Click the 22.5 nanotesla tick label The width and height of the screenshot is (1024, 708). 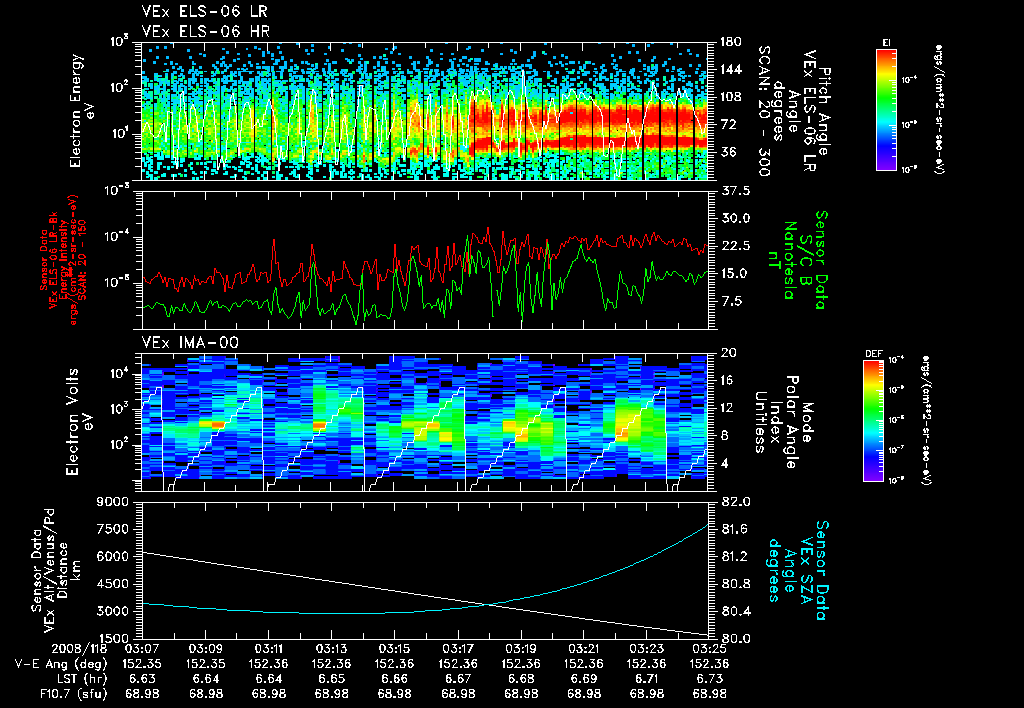click(x=735, y=246)
